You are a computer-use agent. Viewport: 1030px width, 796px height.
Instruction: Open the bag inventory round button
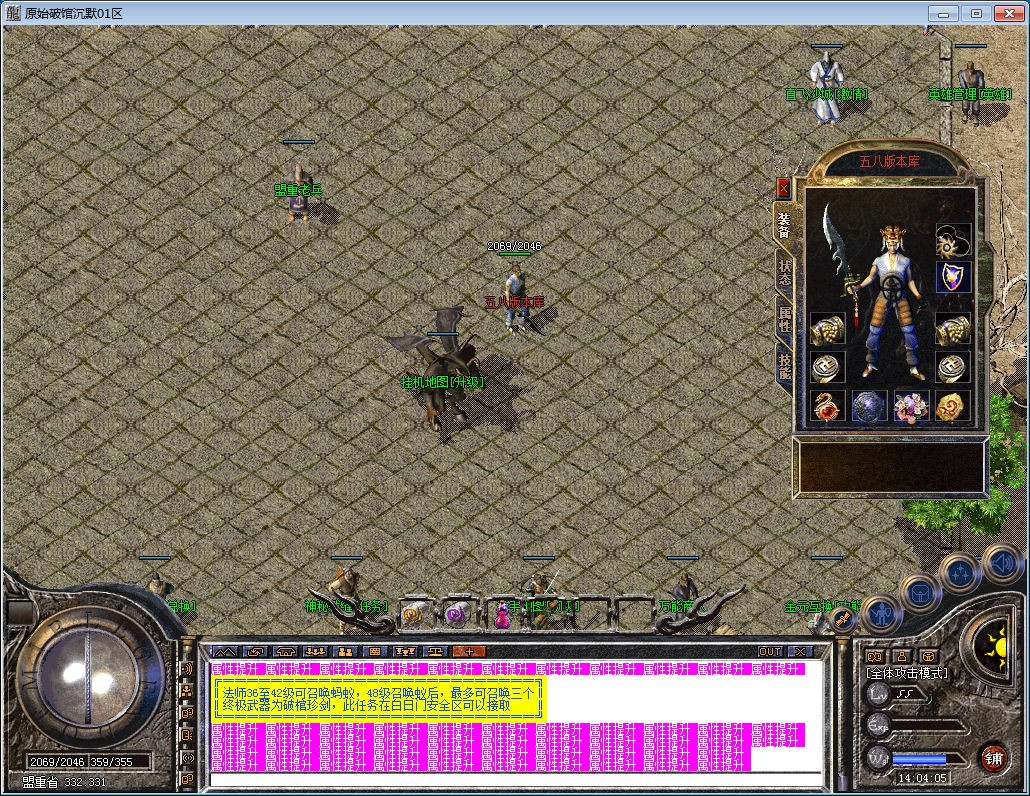pos(920,594)
